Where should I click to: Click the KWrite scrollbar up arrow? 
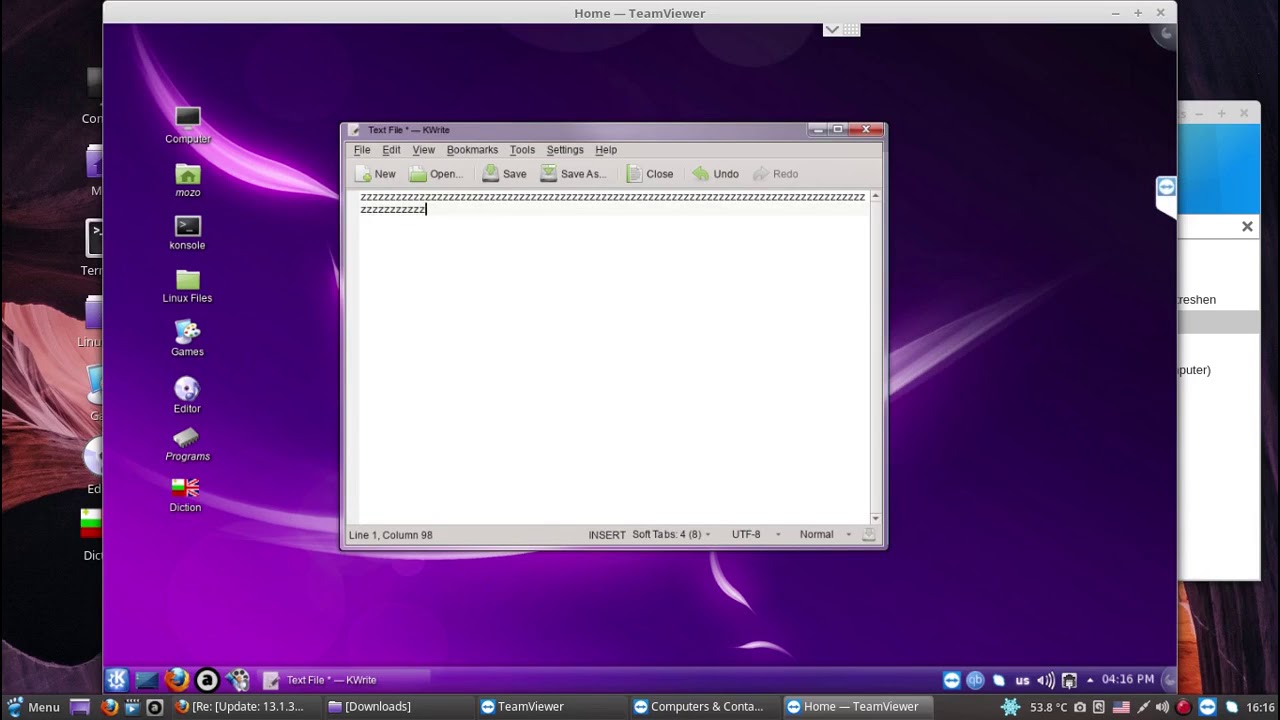(875, 196)
